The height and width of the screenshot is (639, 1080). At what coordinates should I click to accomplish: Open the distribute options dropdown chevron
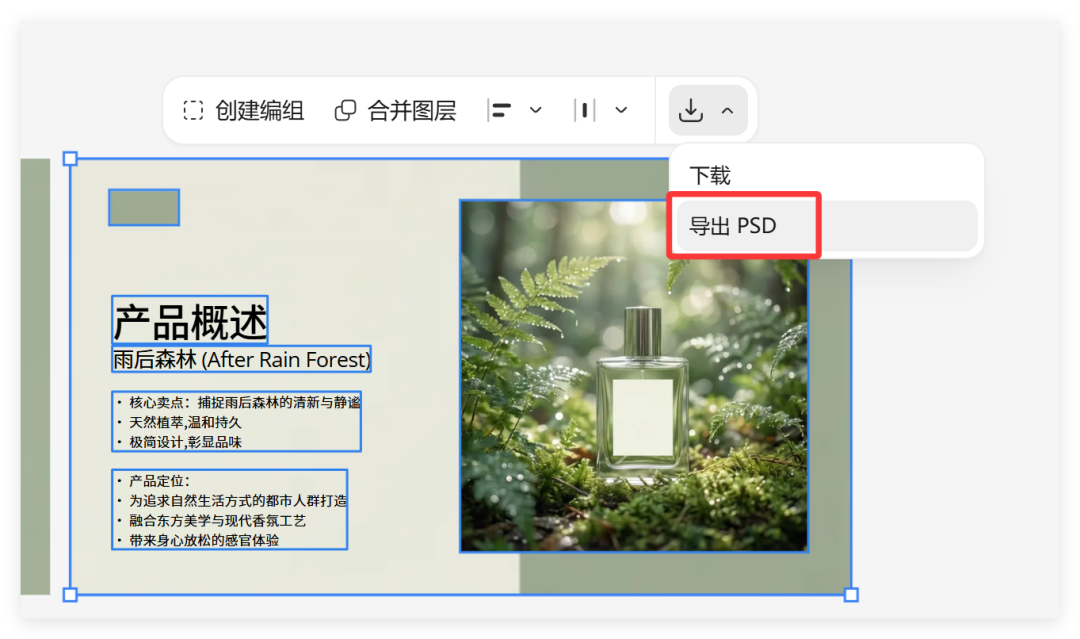[x=621, y=111]
